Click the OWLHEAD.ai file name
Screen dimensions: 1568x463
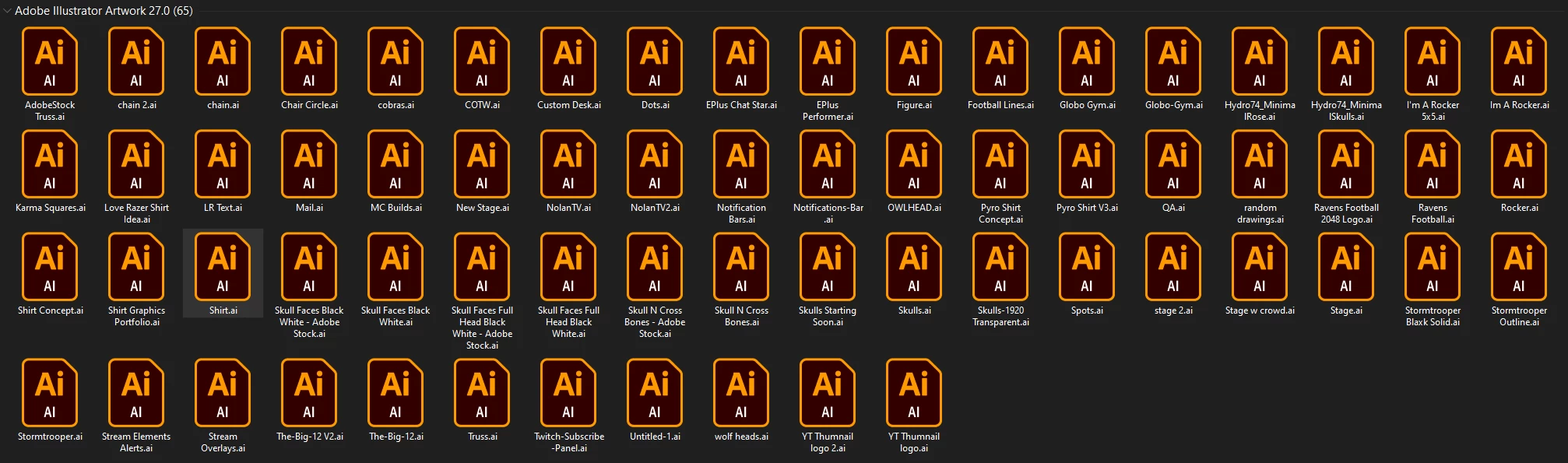(914, 208)
